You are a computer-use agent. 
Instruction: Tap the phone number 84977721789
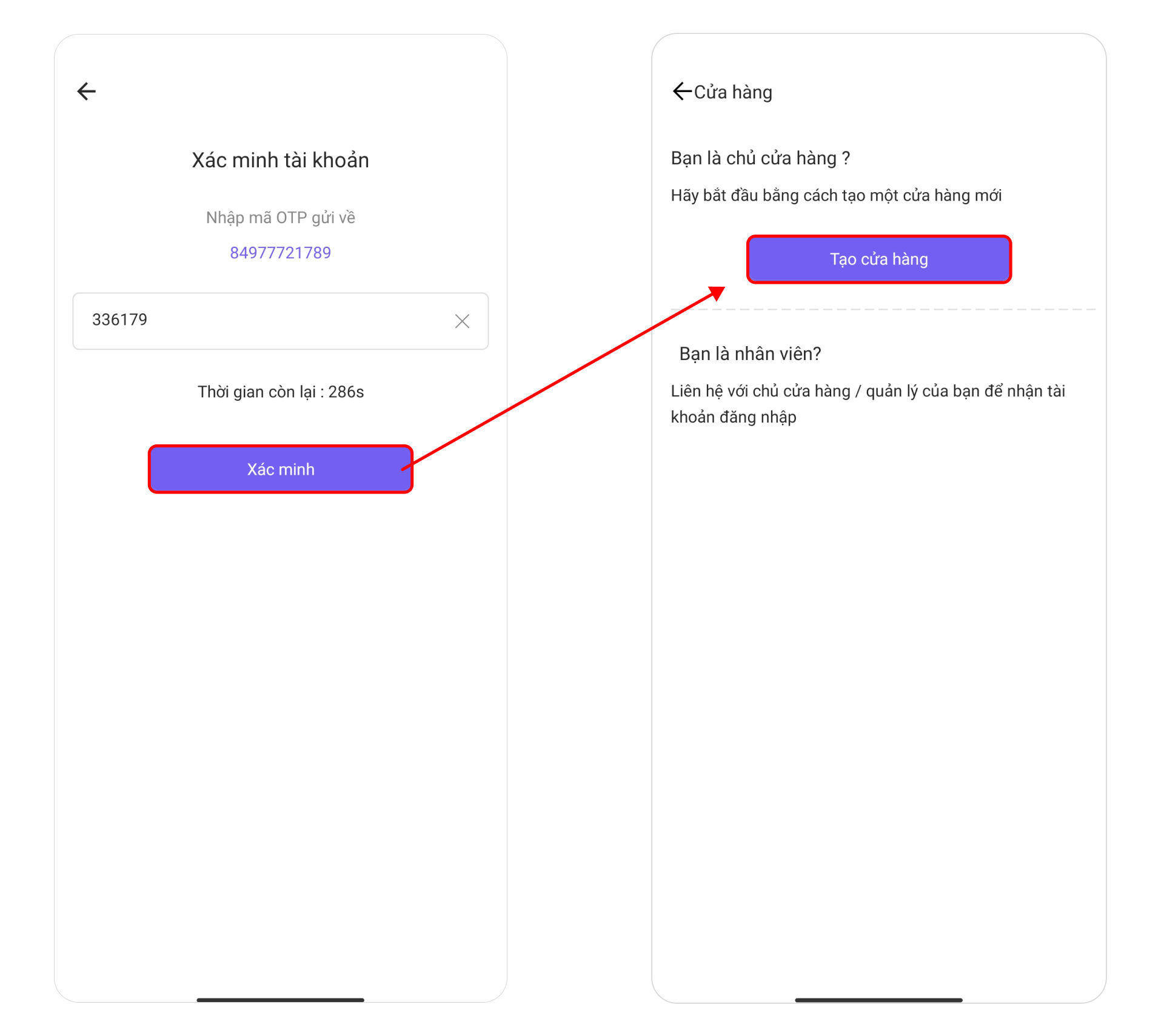(x=281, y=253)
